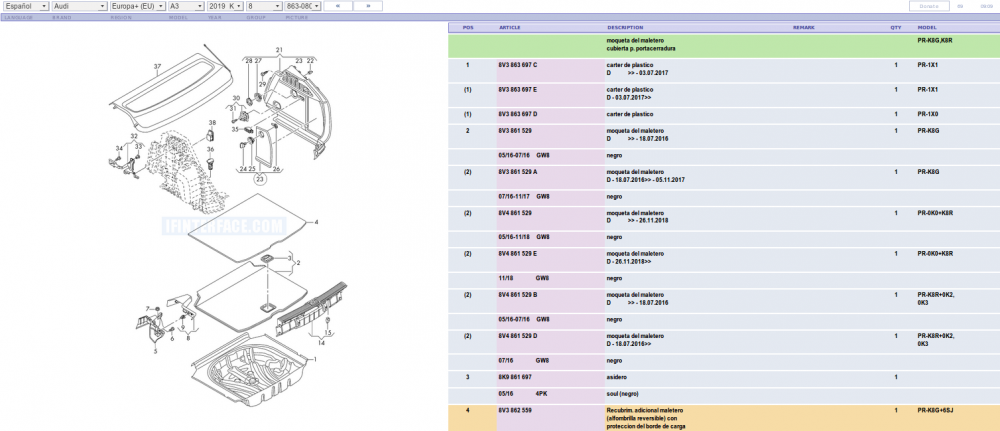The height and width of the screenshot is (431, 1000).
Task: Go to the previous picture with the « button
Action: pos(338,6)
